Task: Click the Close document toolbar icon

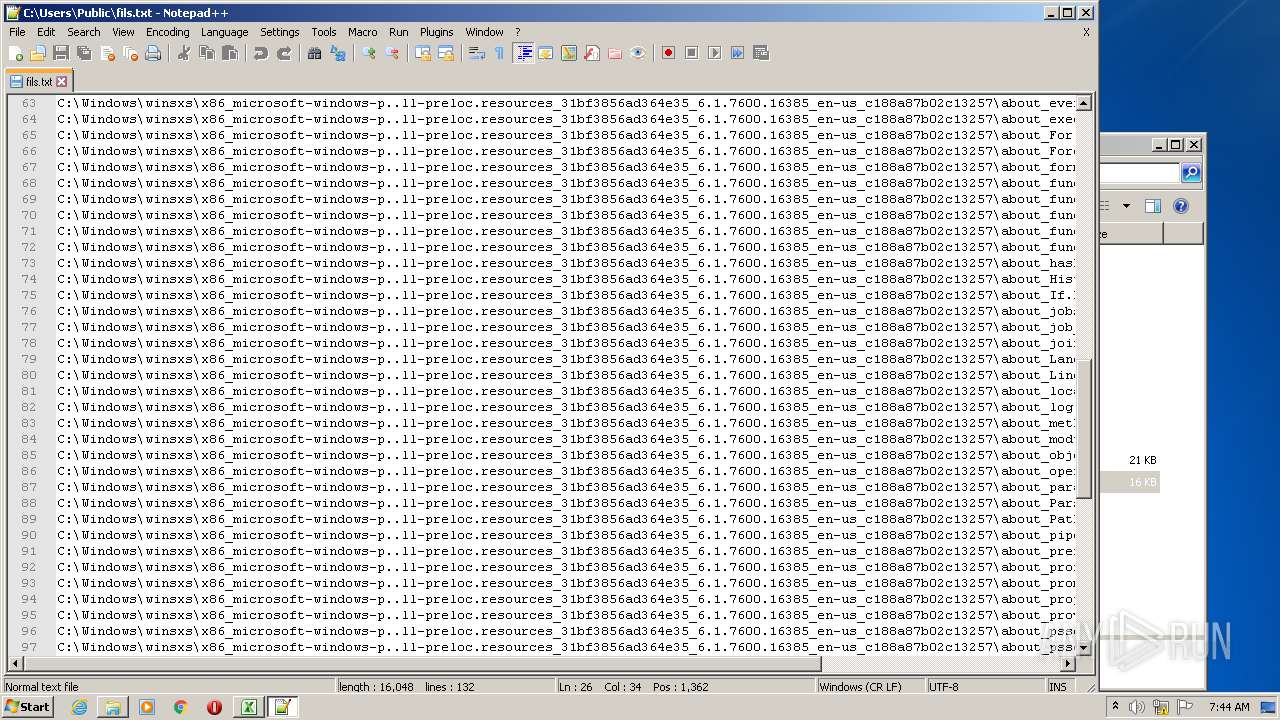Action: point(107,53)
